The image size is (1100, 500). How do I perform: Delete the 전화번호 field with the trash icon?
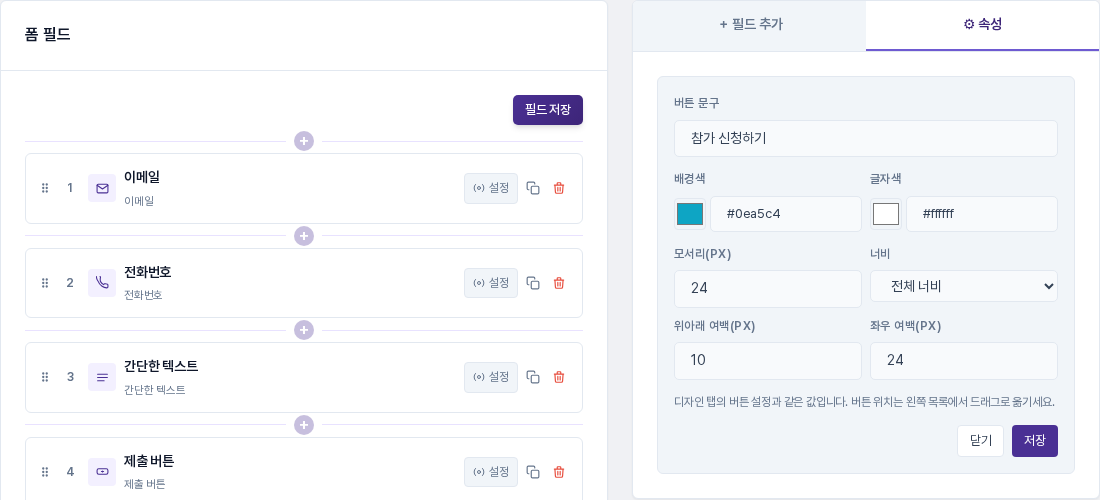559,283
